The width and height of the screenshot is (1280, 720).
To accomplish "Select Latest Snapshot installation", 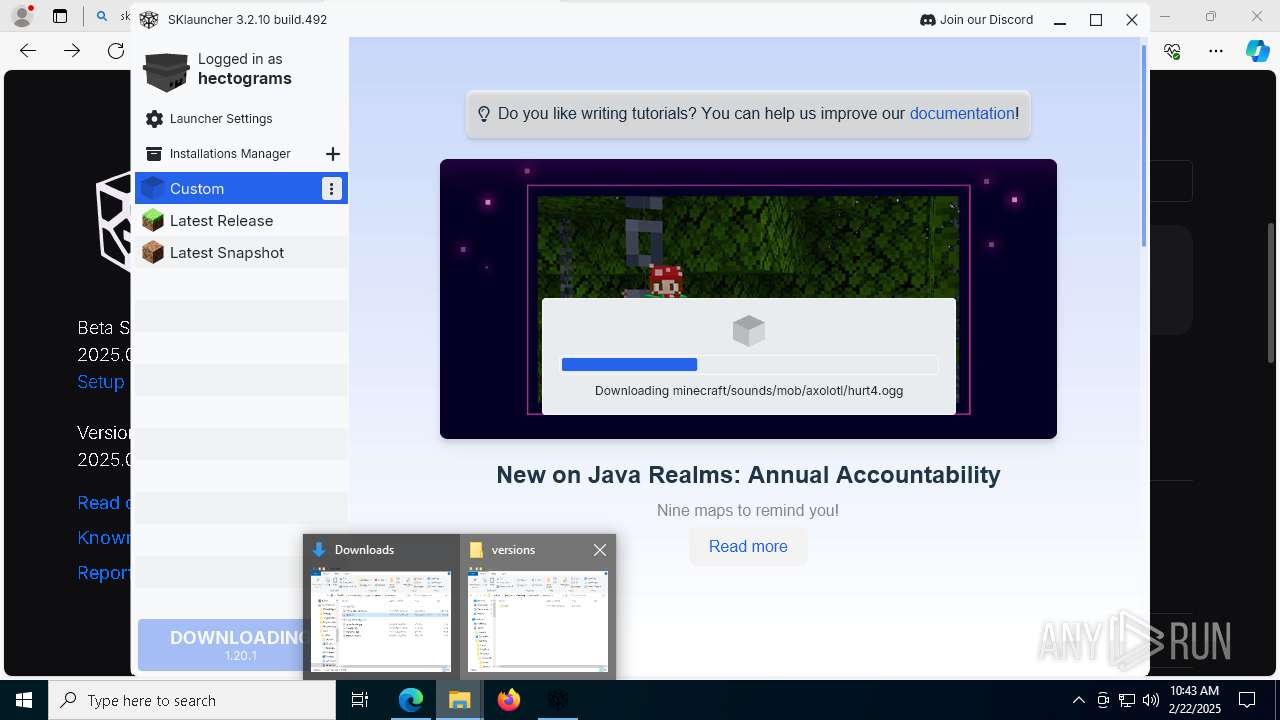I will 241,253.
